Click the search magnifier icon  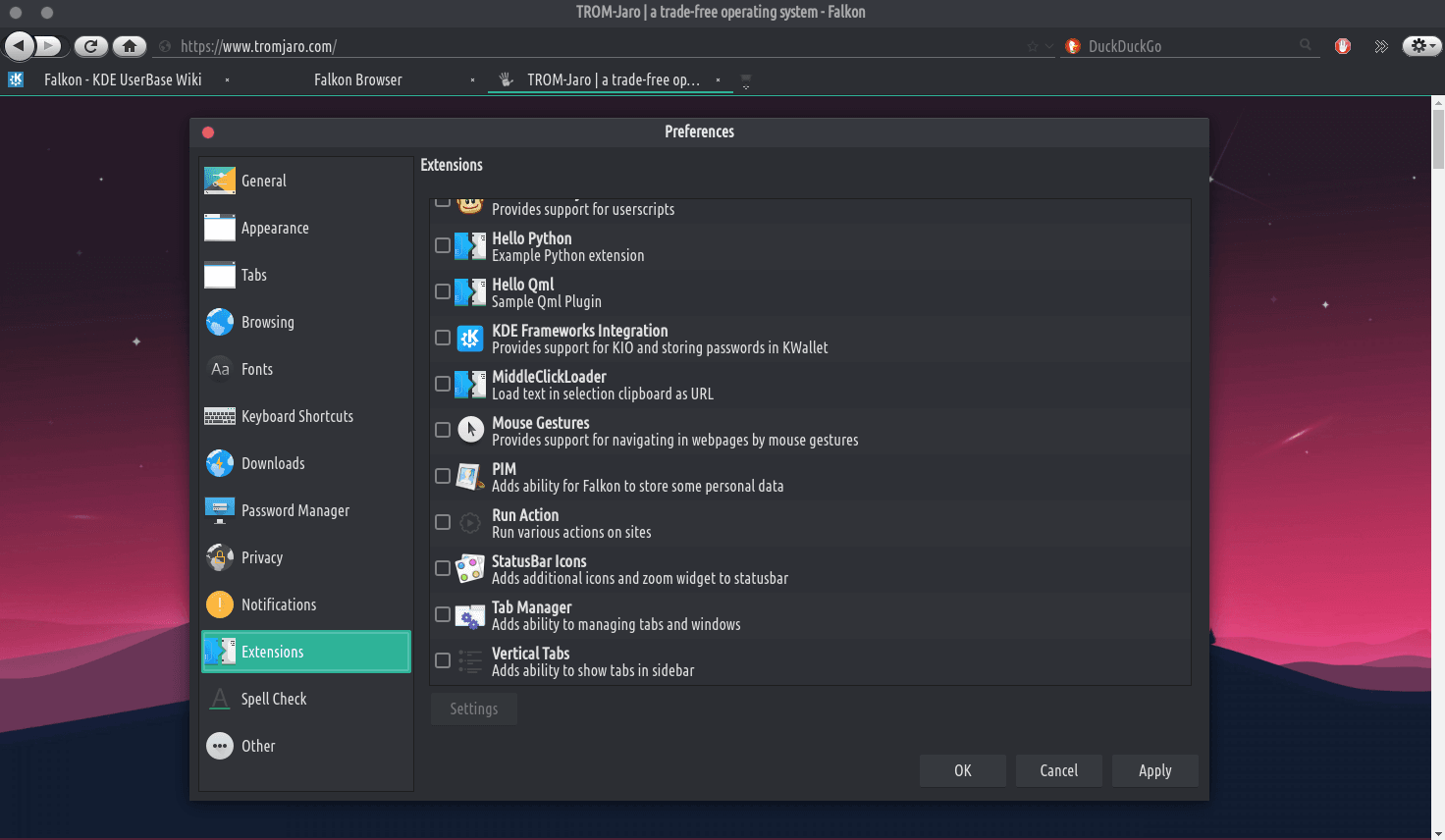click(x=1305, y=45)
